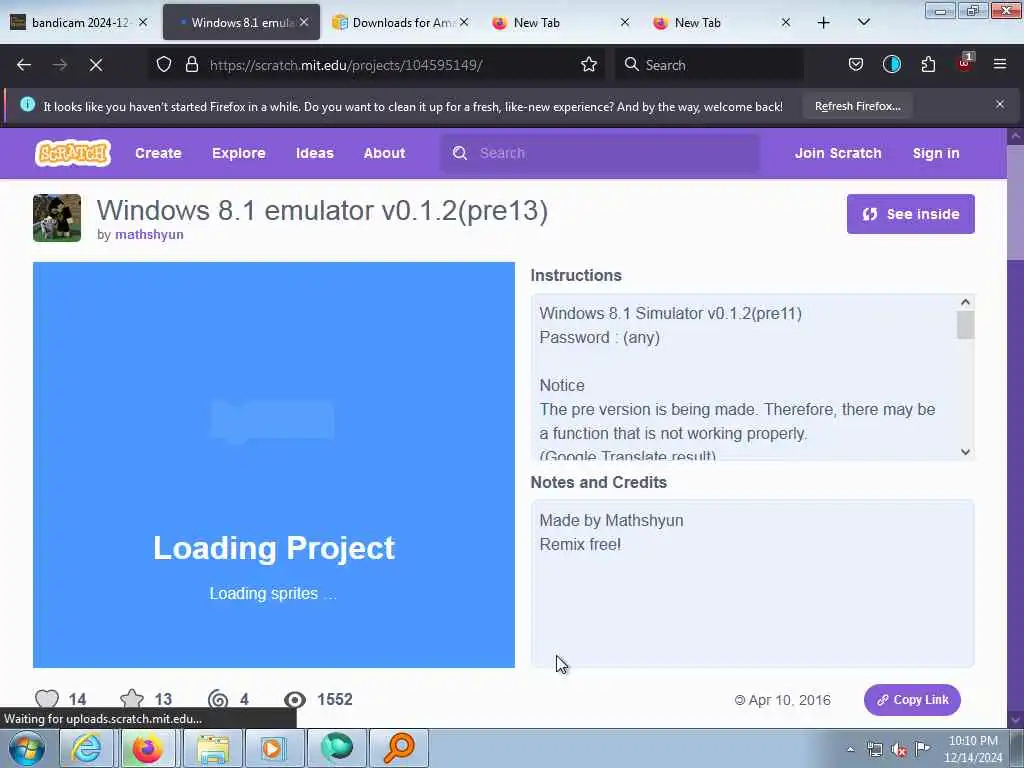Switch to the Downloads for Am tab
1024x768 pixels.
(402, 22)
